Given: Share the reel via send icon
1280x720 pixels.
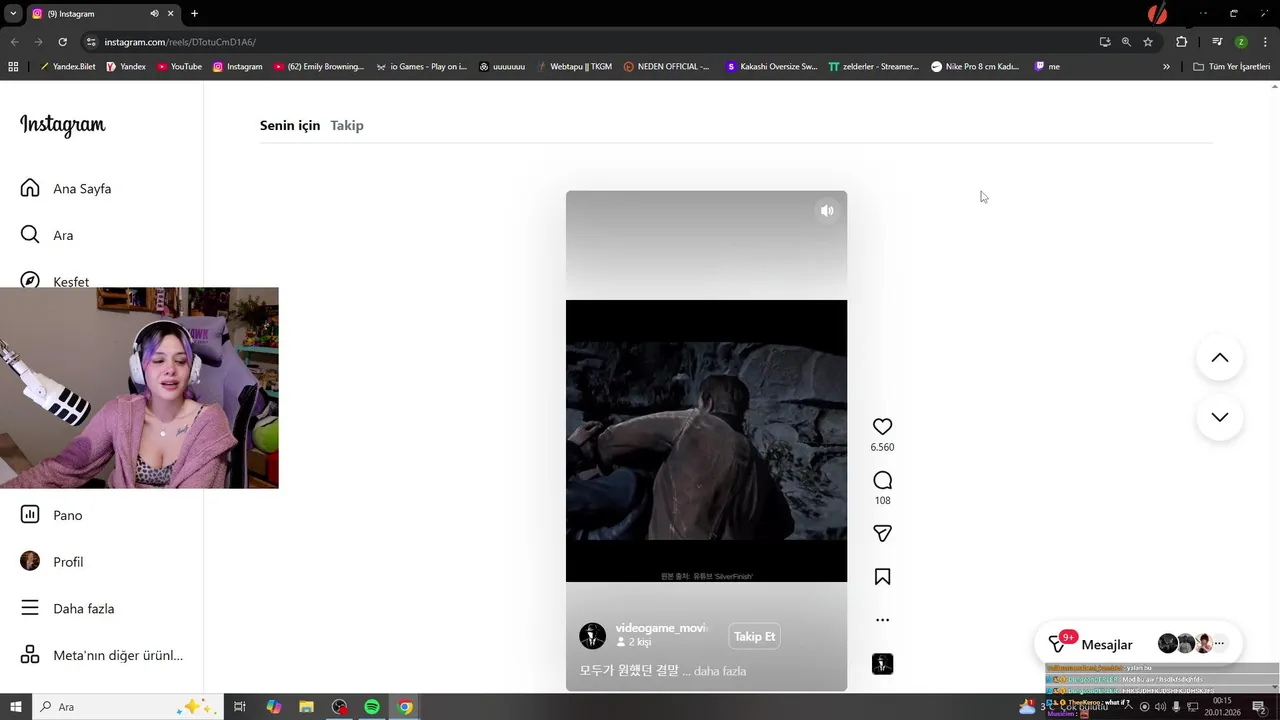Looking at the screenshot, I should tap(882, 533).
